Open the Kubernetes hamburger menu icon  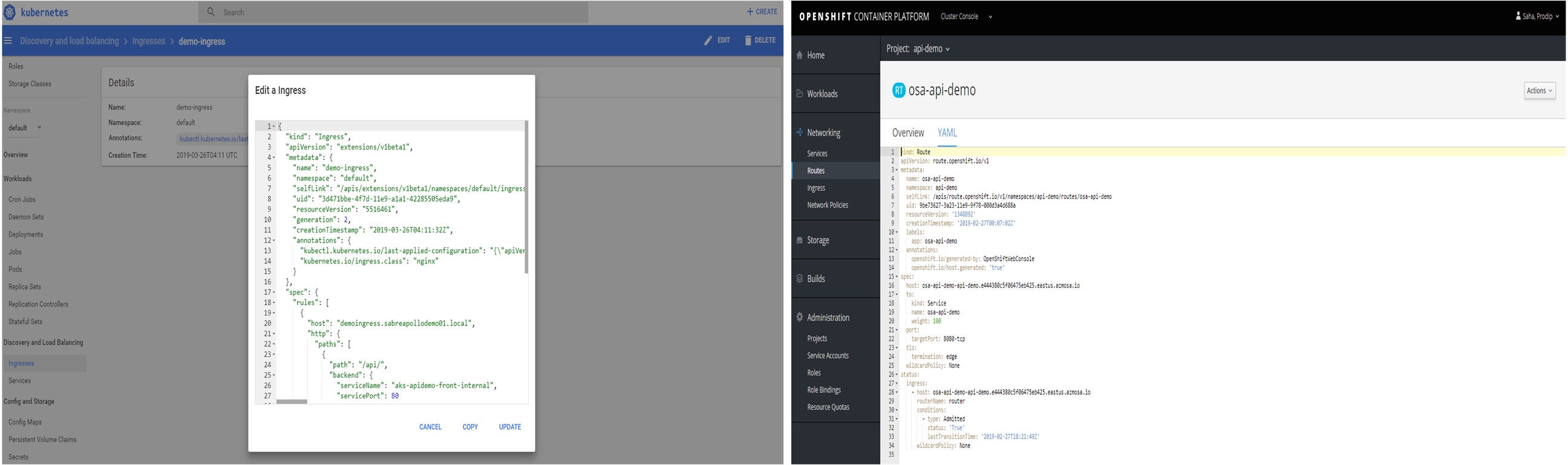[8, 41]
